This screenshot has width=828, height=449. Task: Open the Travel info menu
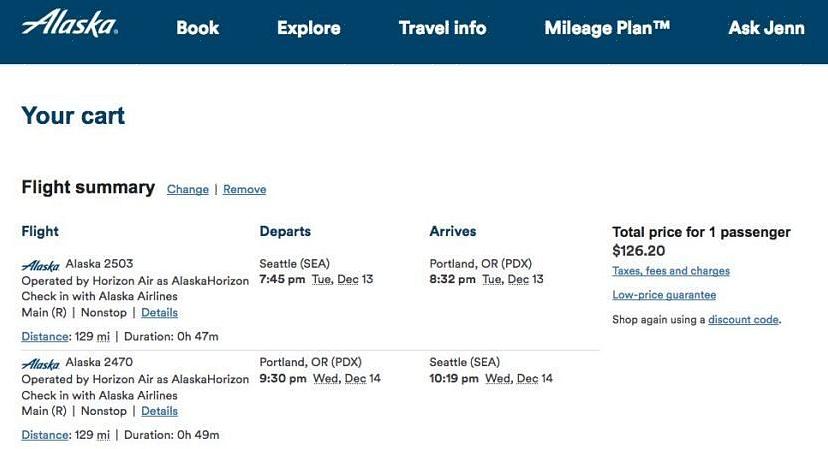click(x=443, y=28)
